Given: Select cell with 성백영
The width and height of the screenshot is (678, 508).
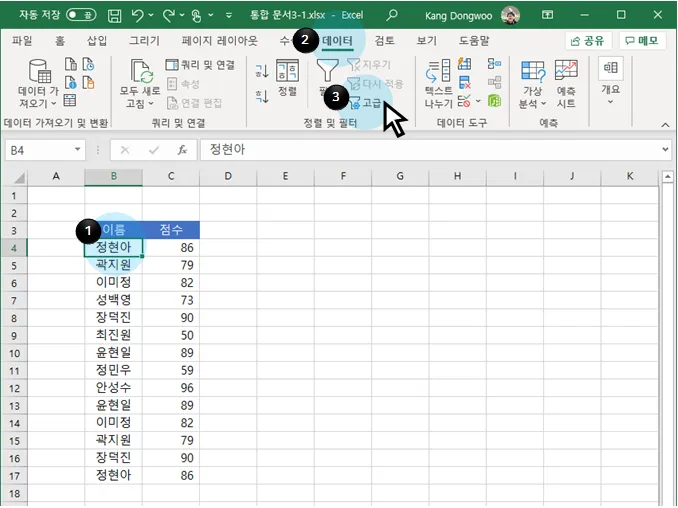Looking at the screenshot, I should (x=114, y=300).
